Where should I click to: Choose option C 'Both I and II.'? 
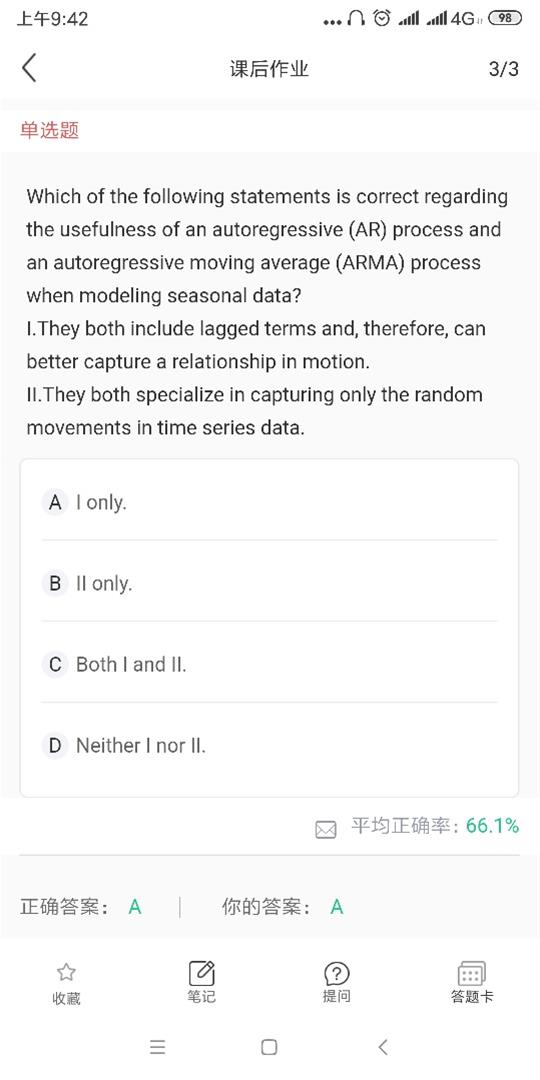click(269, 665)
